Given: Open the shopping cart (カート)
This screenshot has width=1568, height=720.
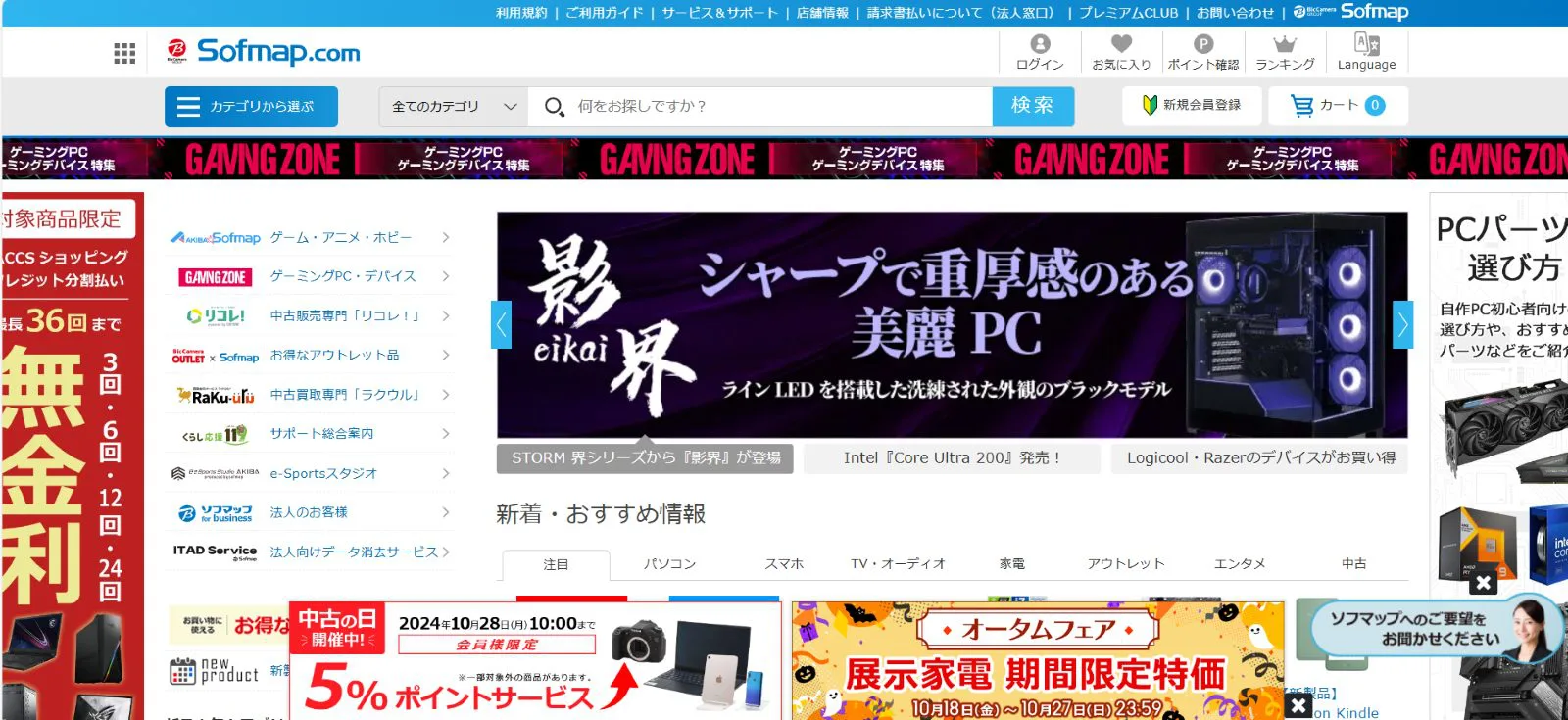Looking at the screenshot, I should [x=1338, y=106].
